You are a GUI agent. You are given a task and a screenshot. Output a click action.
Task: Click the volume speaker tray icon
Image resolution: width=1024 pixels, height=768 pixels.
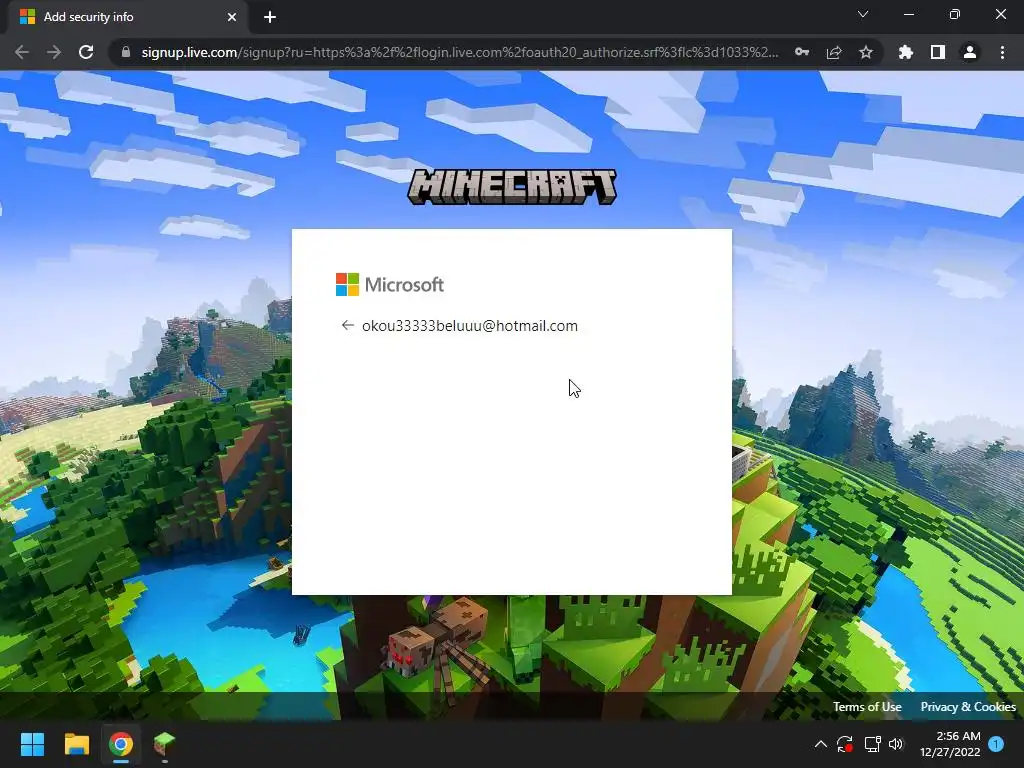tap(896, 744)
